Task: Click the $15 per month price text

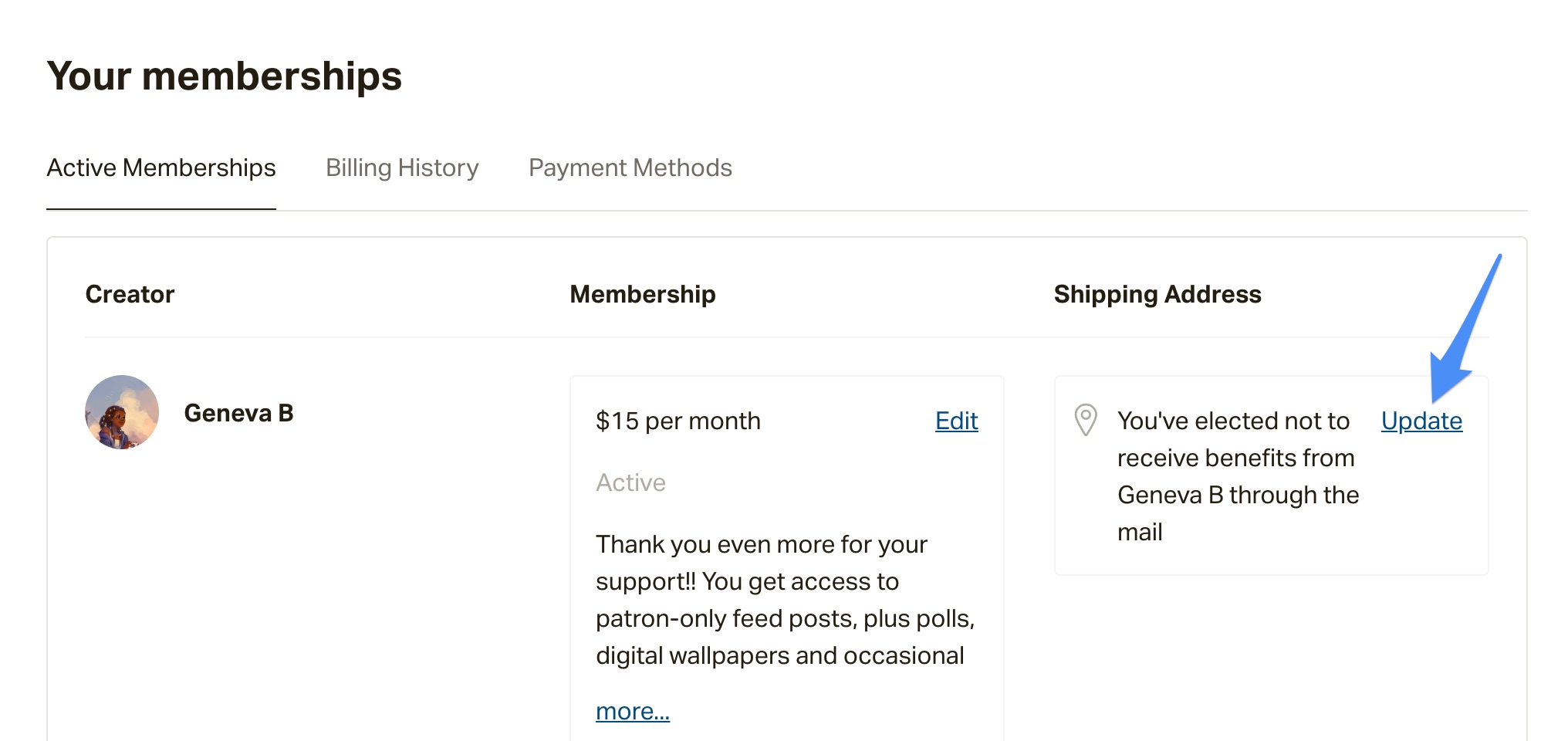Action: (x=678, y=421)
